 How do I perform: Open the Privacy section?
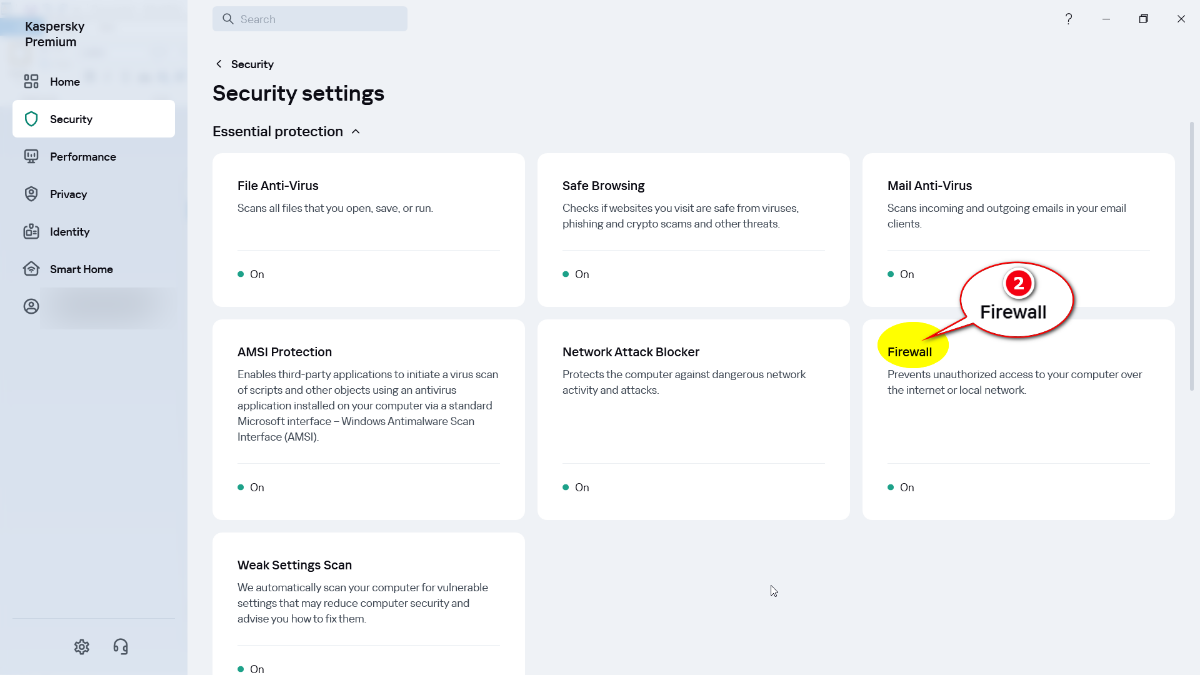click(x=93, y=194)
